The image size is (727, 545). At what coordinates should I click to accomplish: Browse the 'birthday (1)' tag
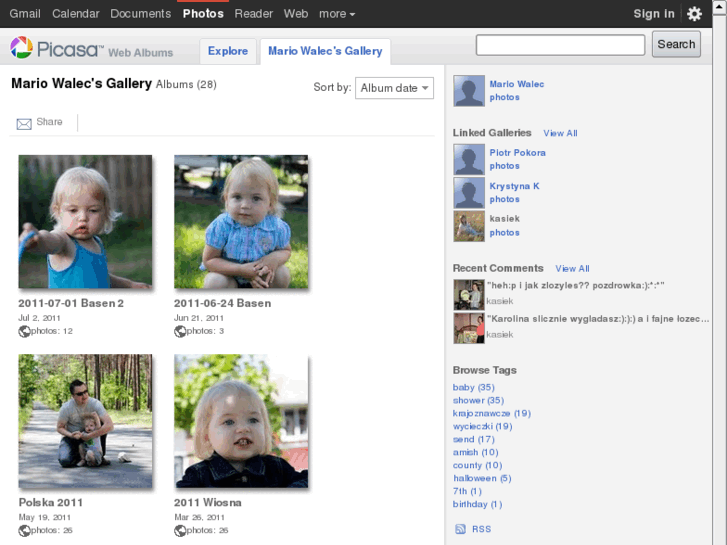(x=478, y=504)
